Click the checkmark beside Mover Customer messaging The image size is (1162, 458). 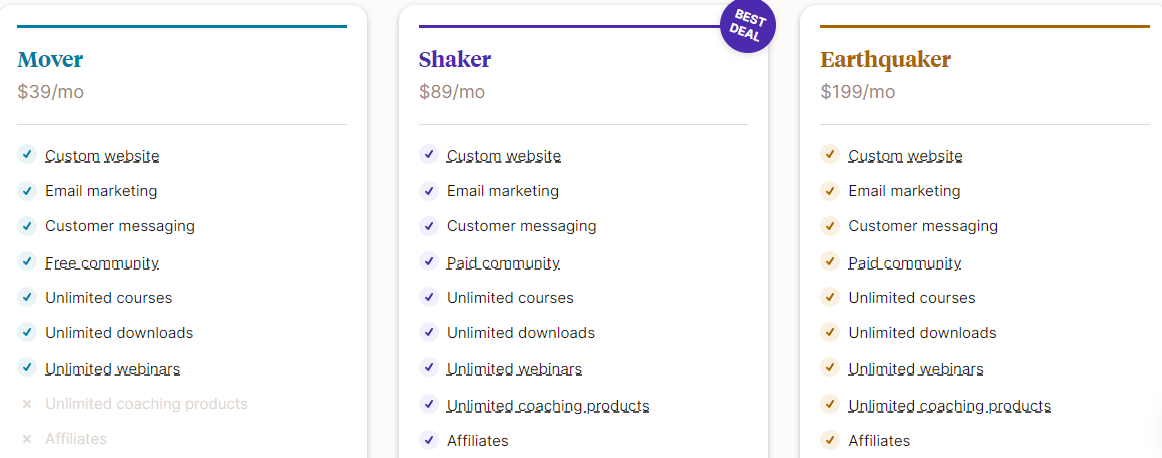pos(27,225)
